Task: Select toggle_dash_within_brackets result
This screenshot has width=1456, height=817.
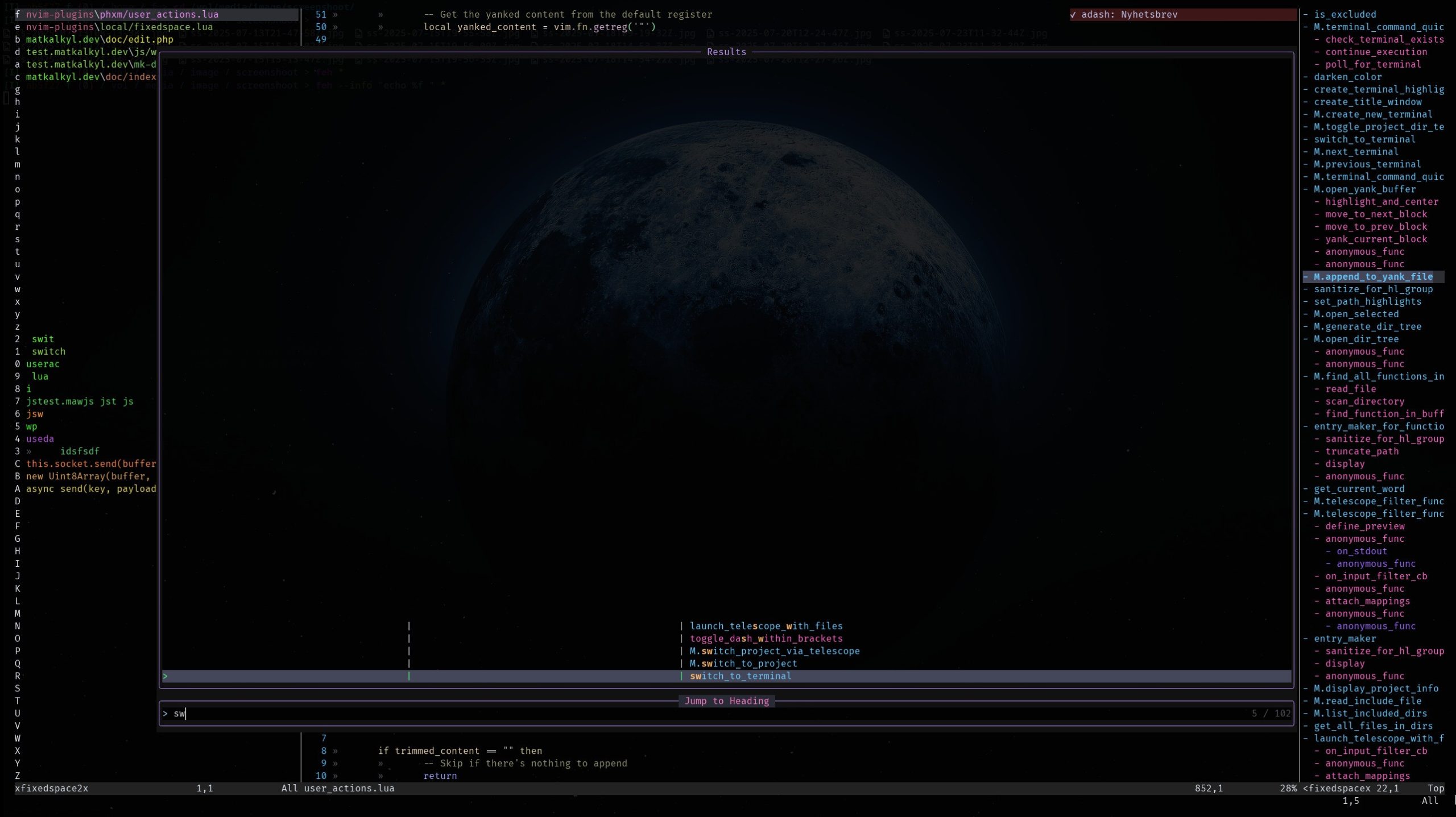Action: pyautogui.click(x=766, y=638)
